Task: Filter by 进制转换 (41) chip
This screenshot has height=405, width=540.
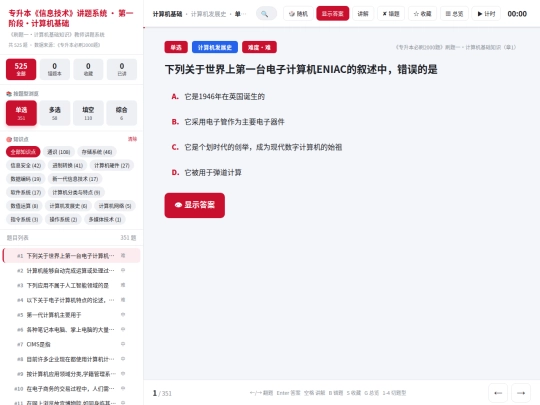Action: 68,166
